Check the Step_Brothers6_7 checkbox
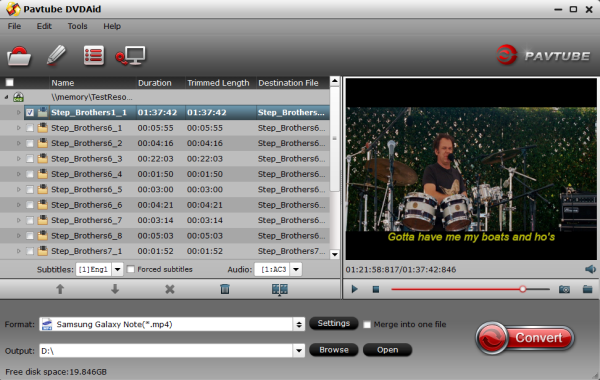Screen dimensions: 600x380 30,220
